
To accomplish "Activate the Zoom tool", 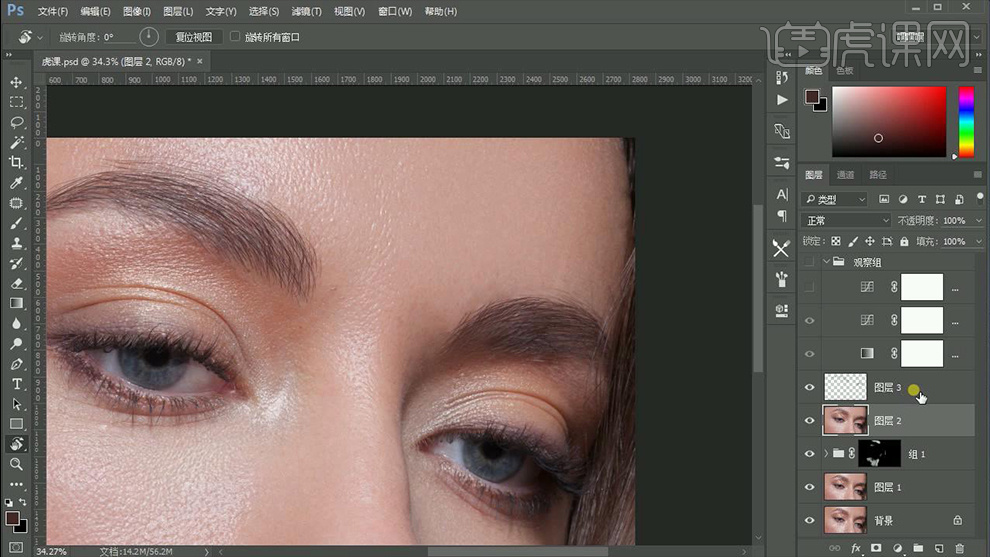I will point(16,464).
